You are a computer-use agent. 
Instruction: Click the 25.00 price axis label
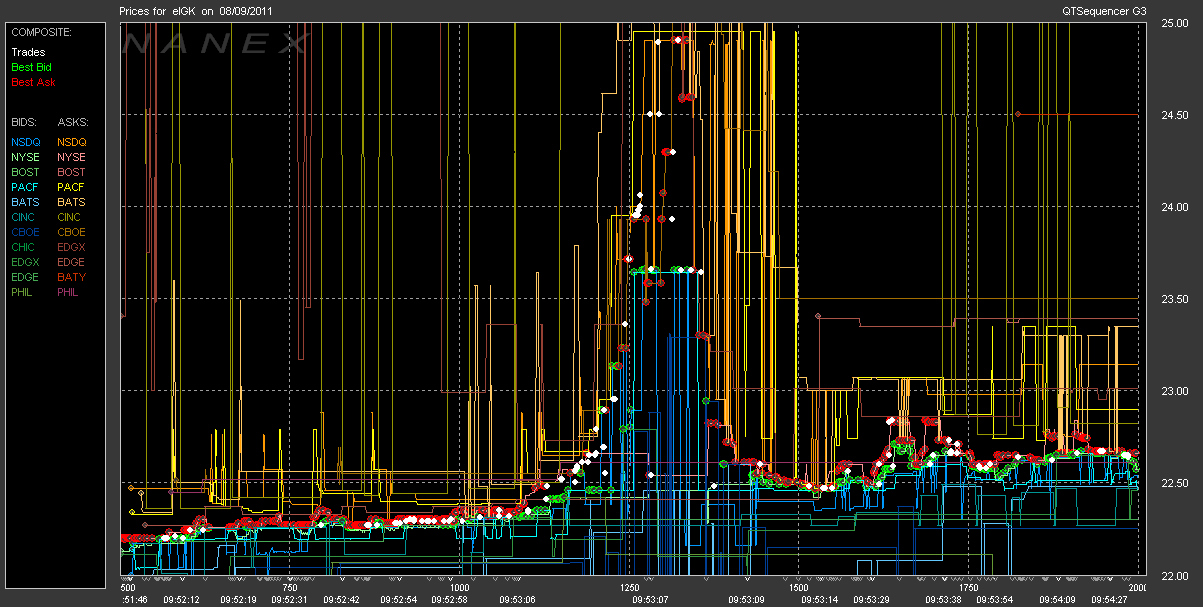[1175, 23]
